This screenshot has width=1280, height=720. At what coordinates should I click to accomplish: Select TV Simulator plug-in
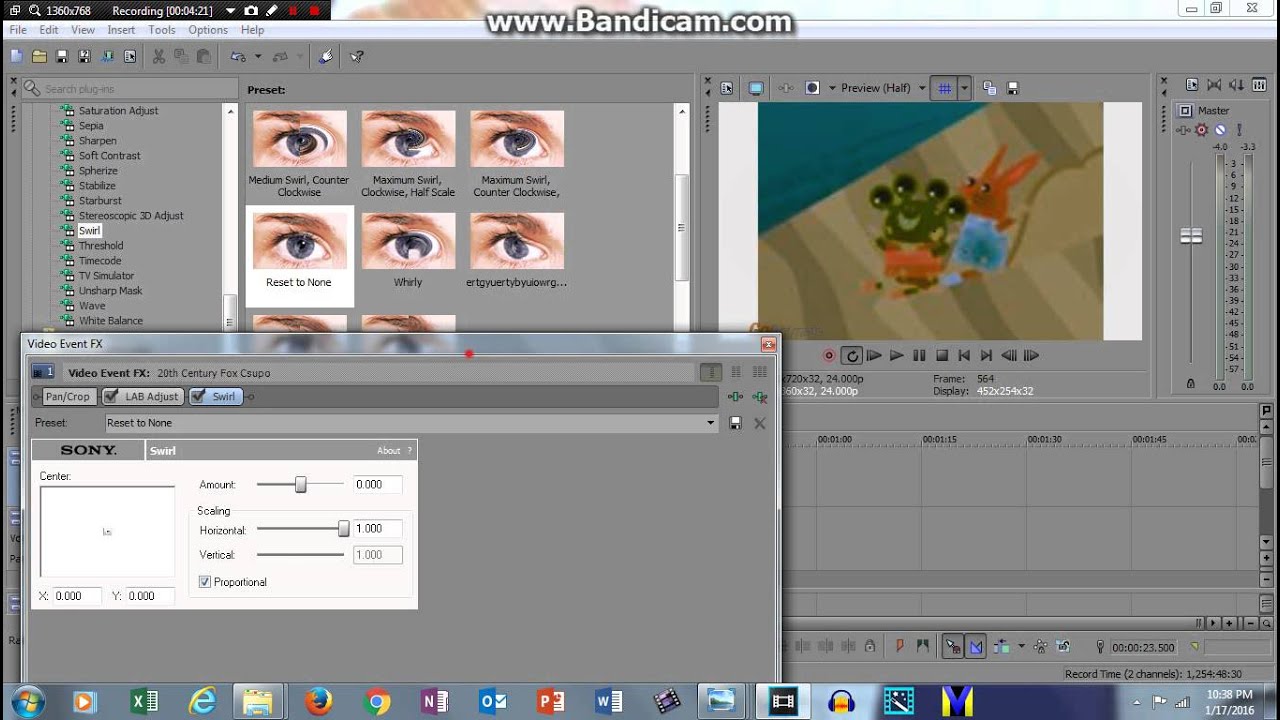[106, 275]
